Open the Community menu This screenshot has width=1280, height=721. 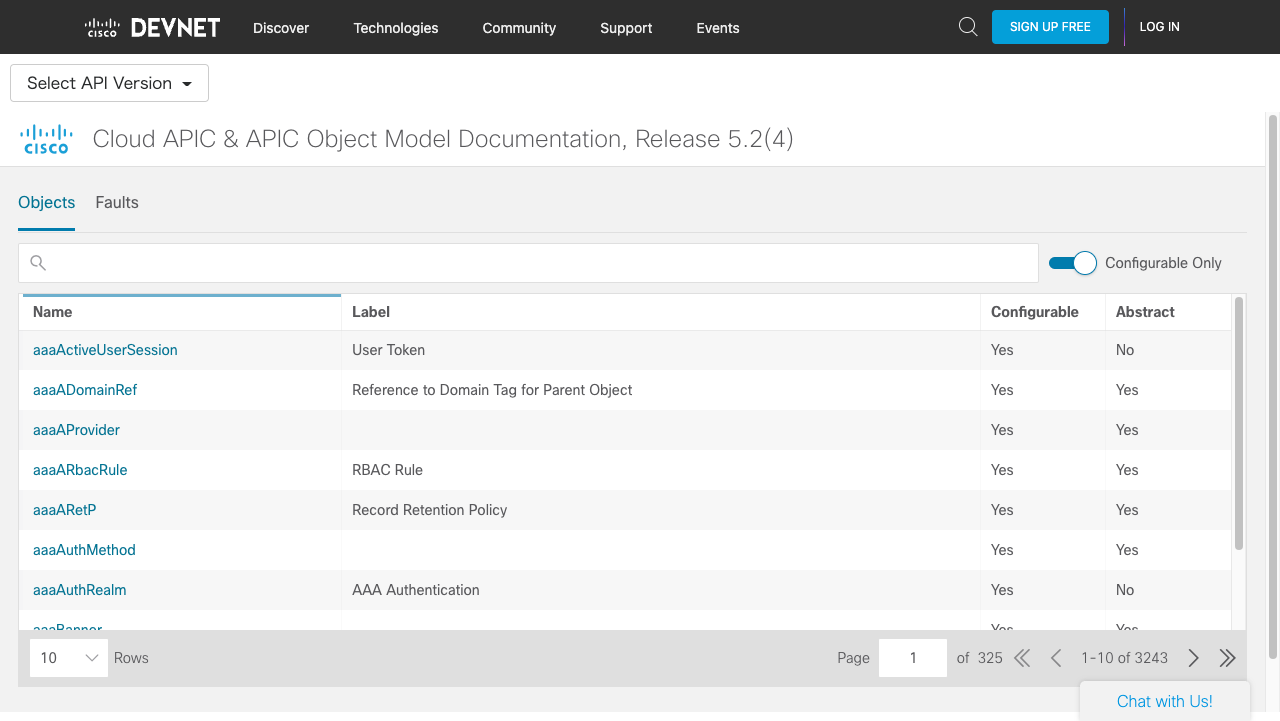click(x=519, y=28)
